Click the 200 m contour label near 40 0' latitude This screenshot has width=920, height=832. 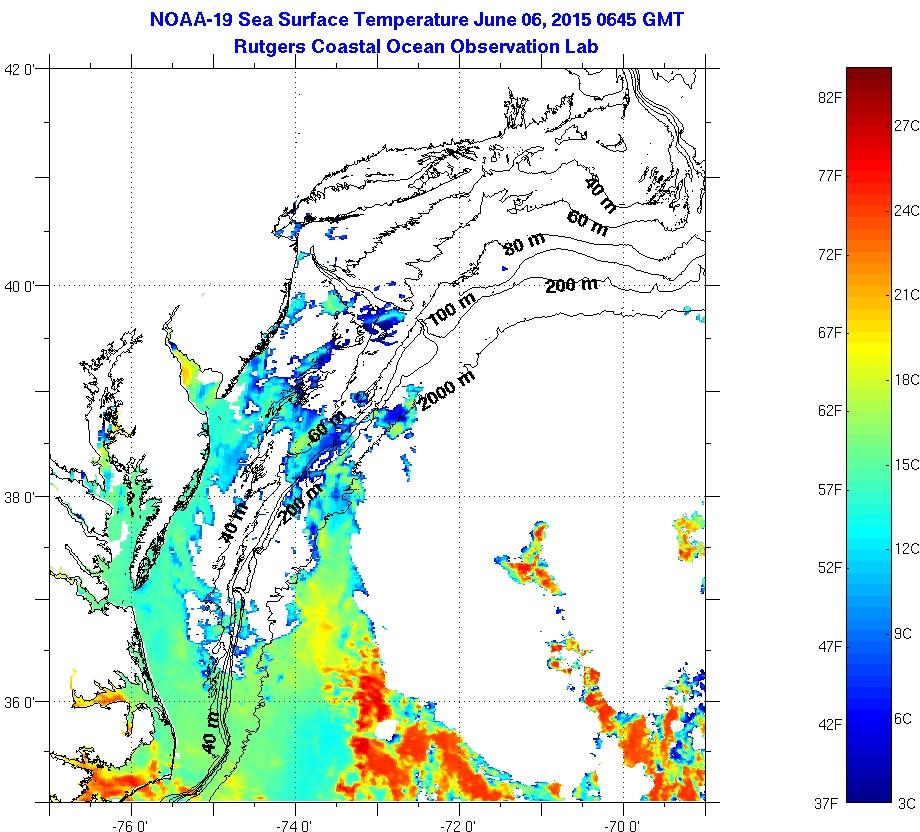click(x=572, y=286)
